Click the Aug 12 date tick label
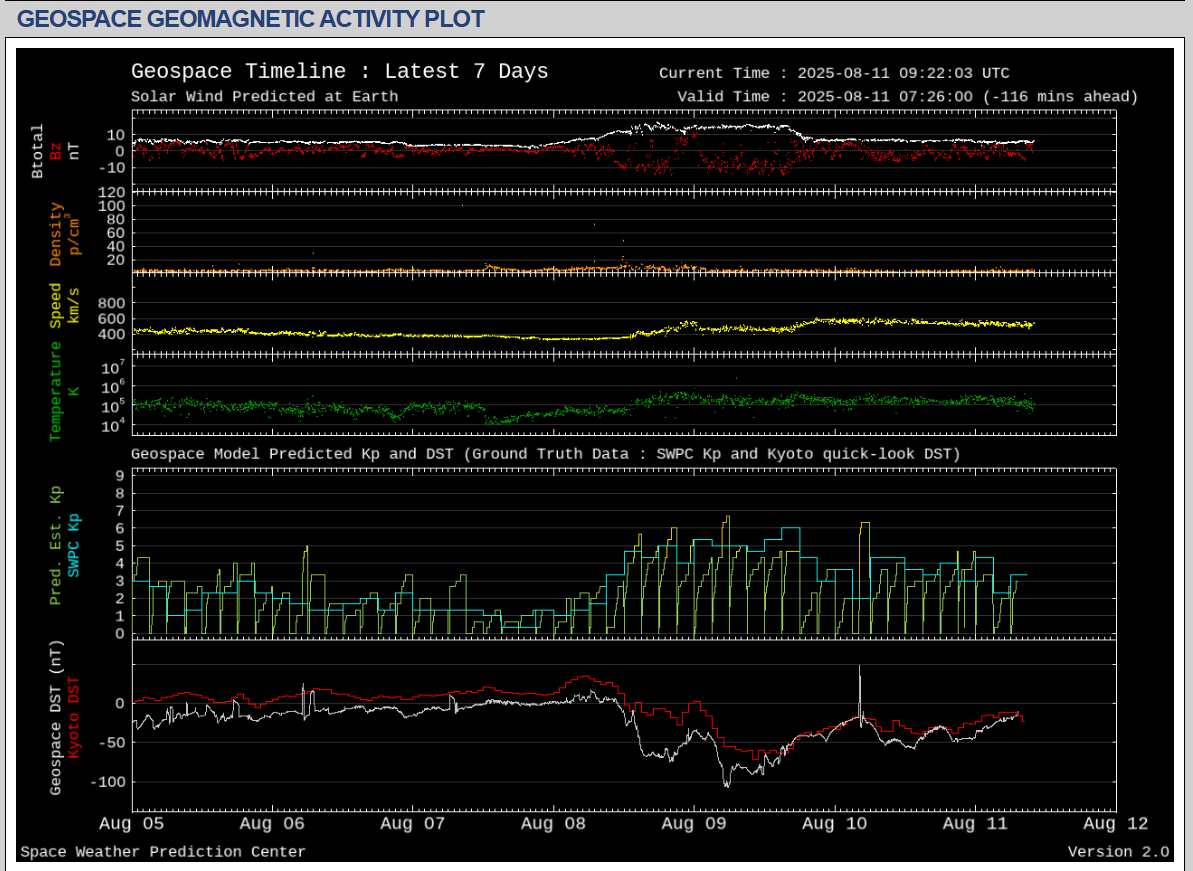 [1116, 824]
